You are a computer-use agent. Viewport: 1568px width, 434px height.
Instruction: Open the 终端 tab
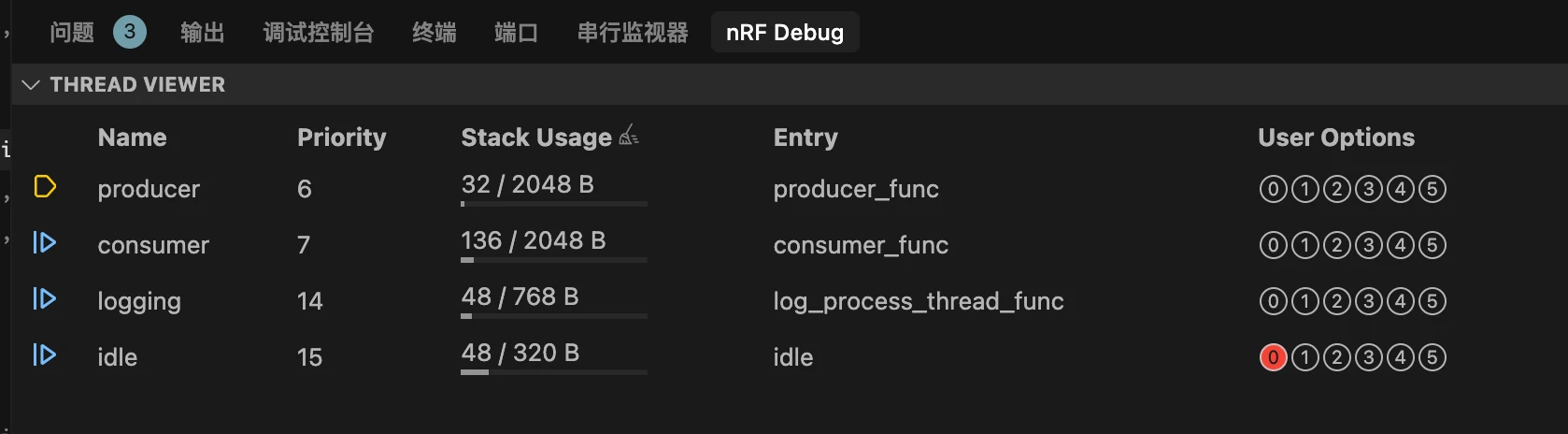(x=434, y=33)
